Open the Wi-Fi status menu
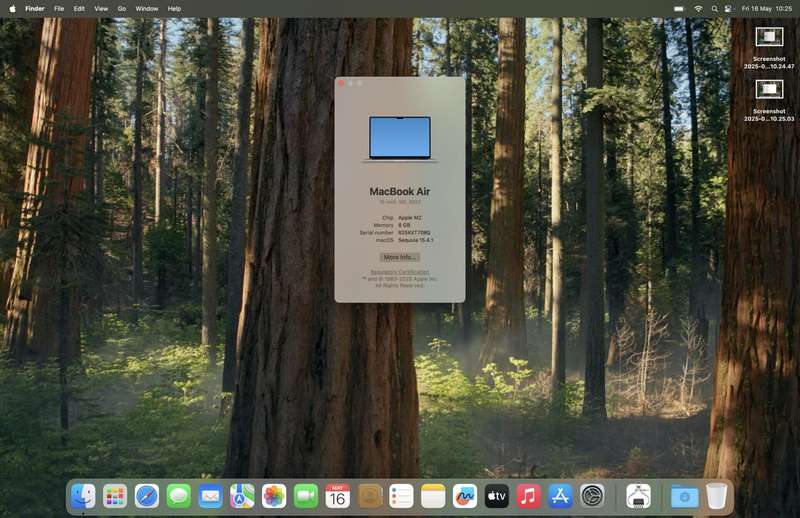 (x=698, y=9)
